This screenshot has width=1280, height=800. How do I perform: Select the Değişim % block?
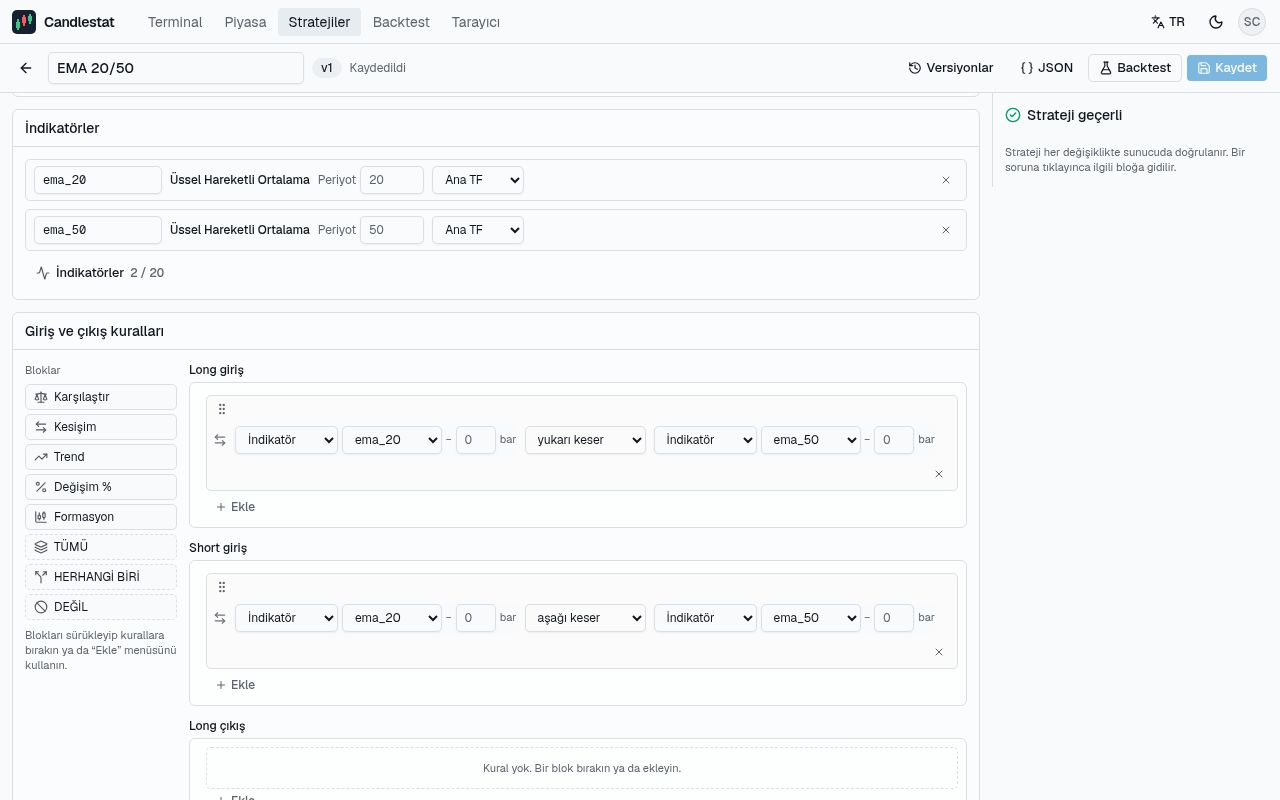tap(101, 487)
